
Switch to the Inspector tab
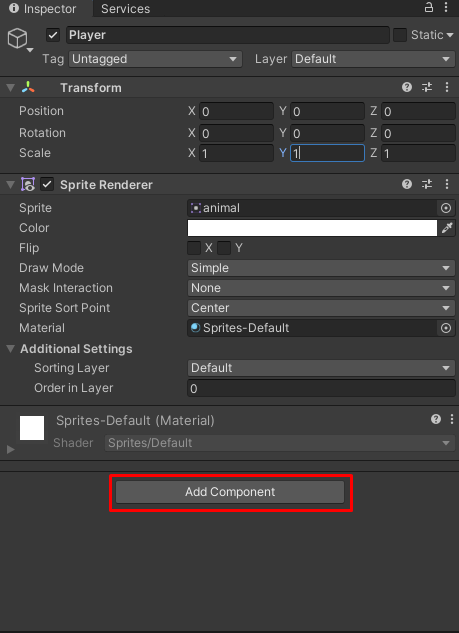tap(46, 8)
